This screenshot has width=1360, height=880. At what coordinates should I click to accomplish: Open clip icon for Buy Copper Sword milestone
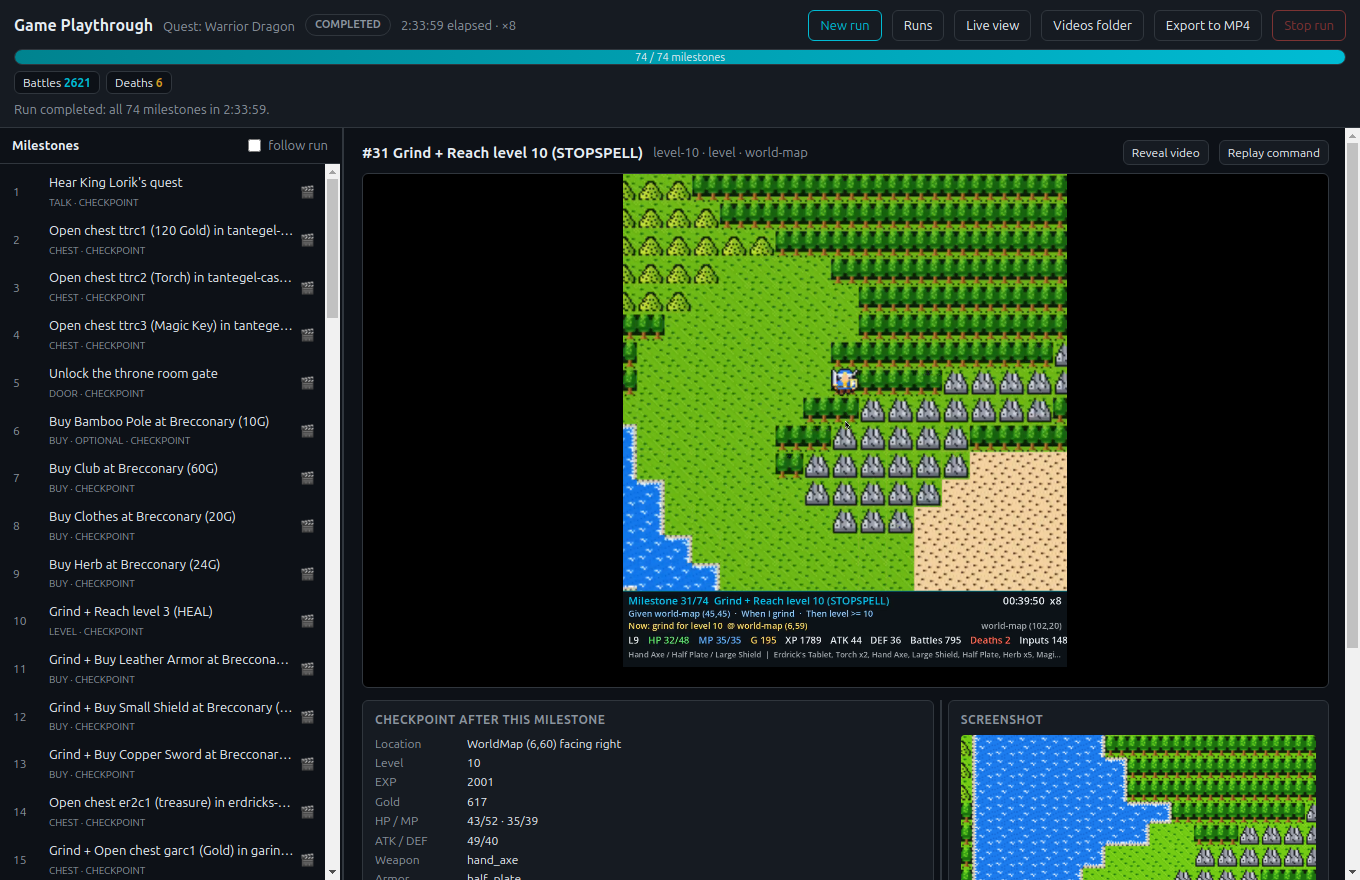tap(307, 764)
